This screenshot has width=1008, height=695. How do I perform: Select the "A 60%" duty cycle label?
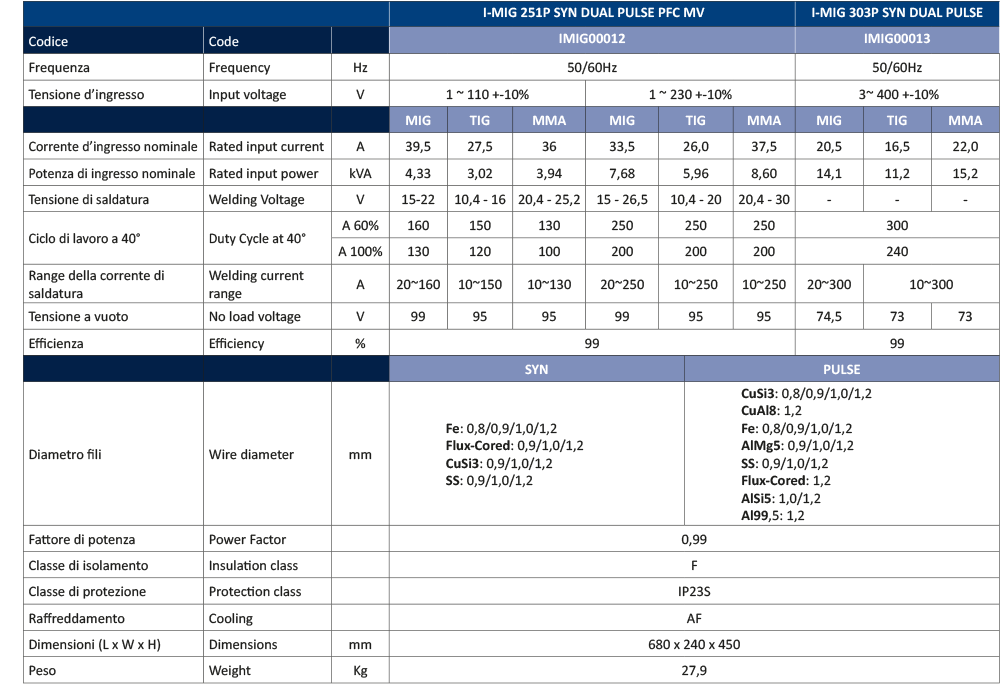click(x=360, y=226)
